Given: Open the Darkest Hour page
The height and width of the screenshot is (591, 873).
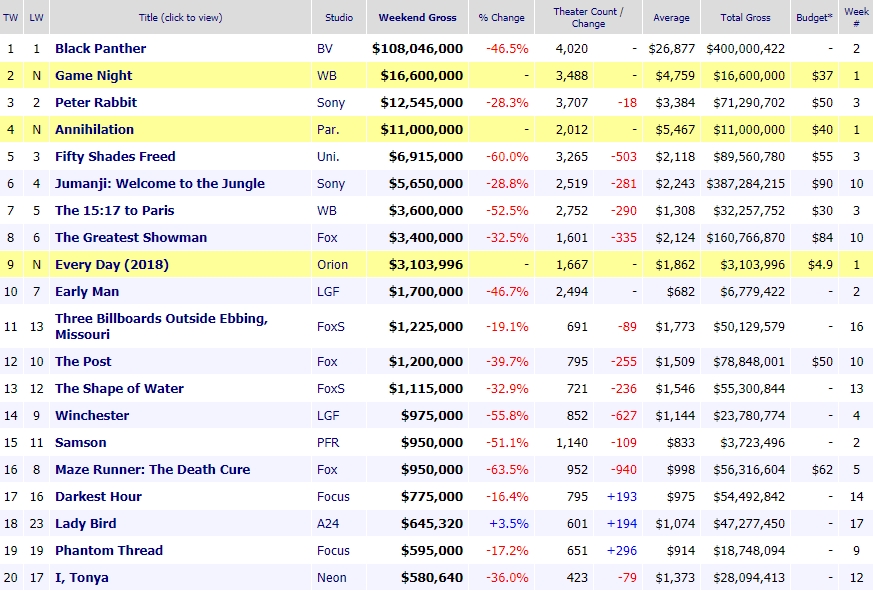Looking at the screenshot, I should tap(98, 497).
